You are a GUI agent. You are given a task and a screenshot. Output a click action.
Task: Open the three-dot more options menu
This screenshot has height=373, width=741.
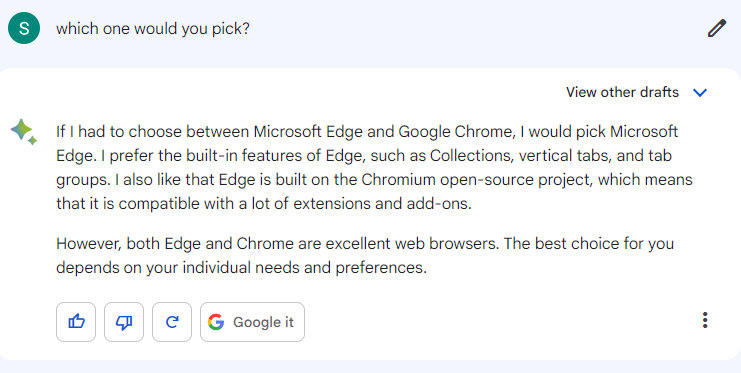pyautogui.click(x=705, y=320)
